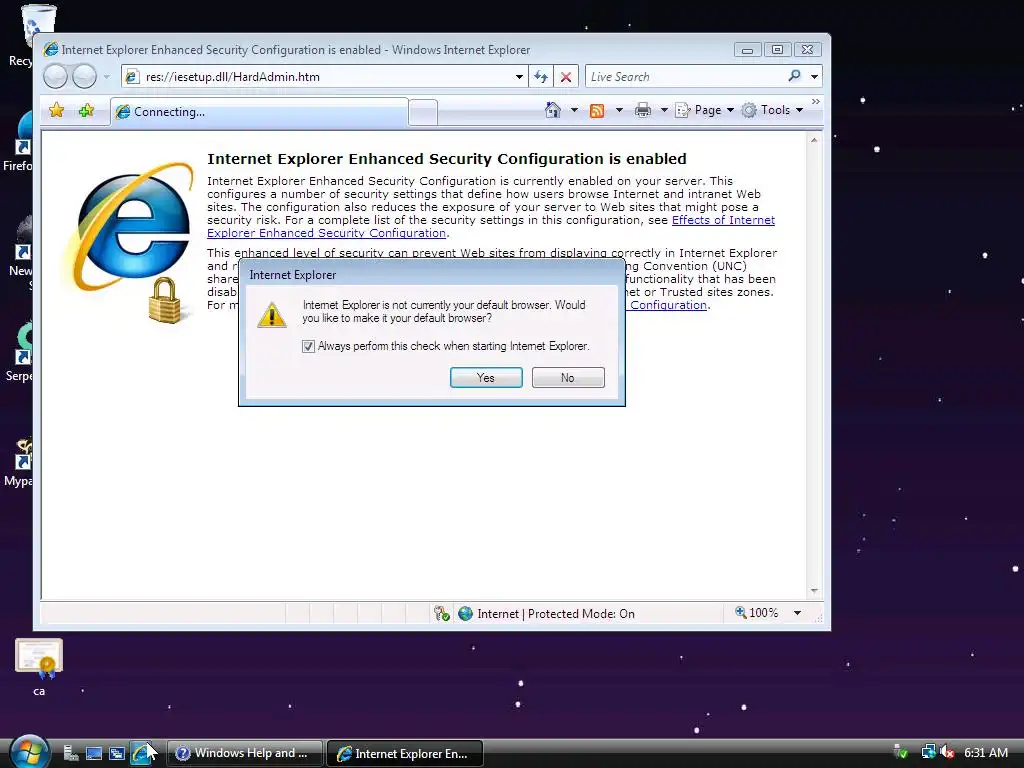Click the red Stop loading icon
This screenshot has width=1024, height=768.
pyautogui.click(x=566, y=76)
